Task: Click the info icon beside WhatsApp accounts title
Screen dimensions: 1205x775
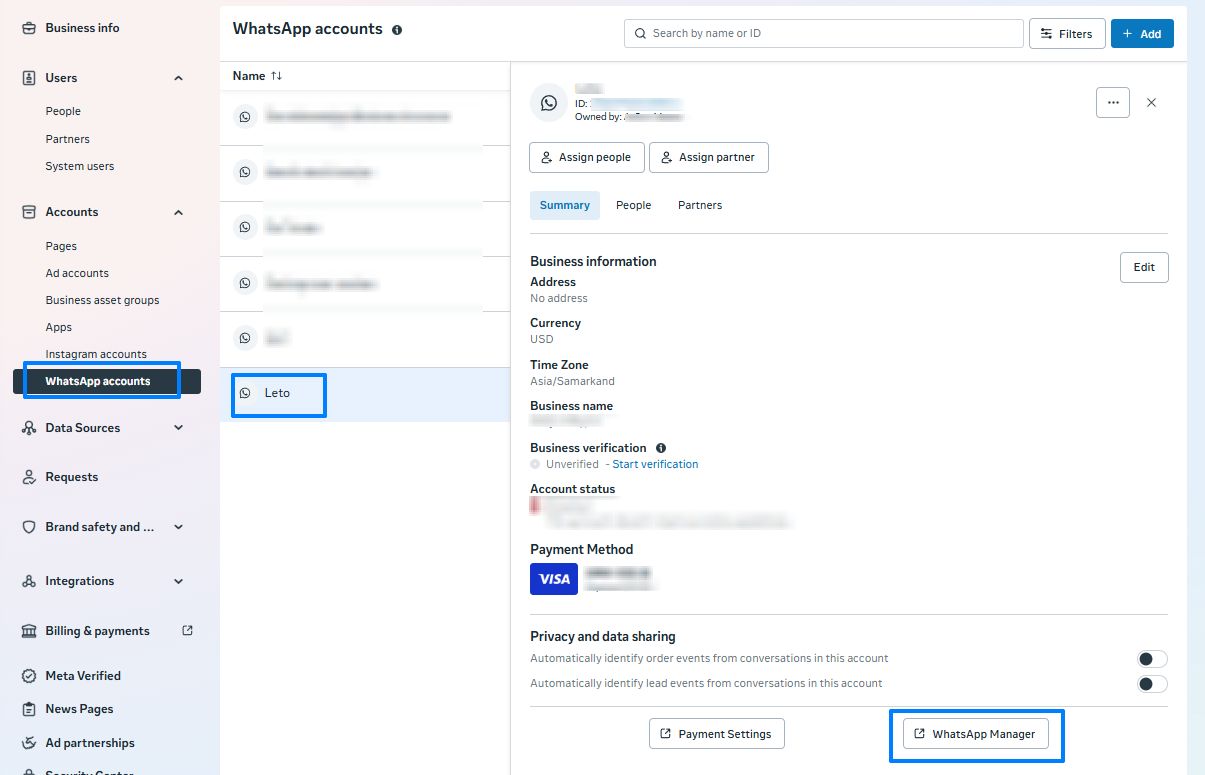Action: pos(397,30)
